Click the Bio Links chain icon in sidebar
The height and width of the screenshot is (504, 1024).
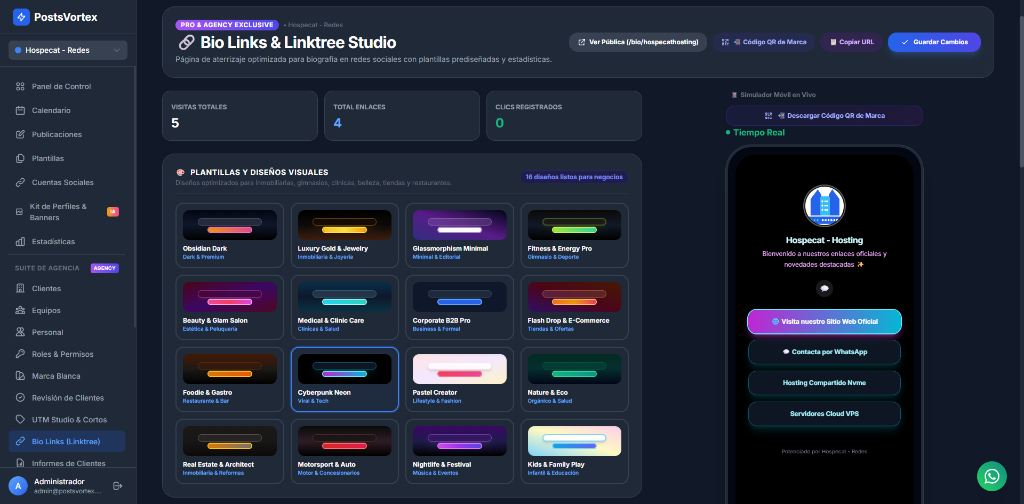click(x=20, y=441)
